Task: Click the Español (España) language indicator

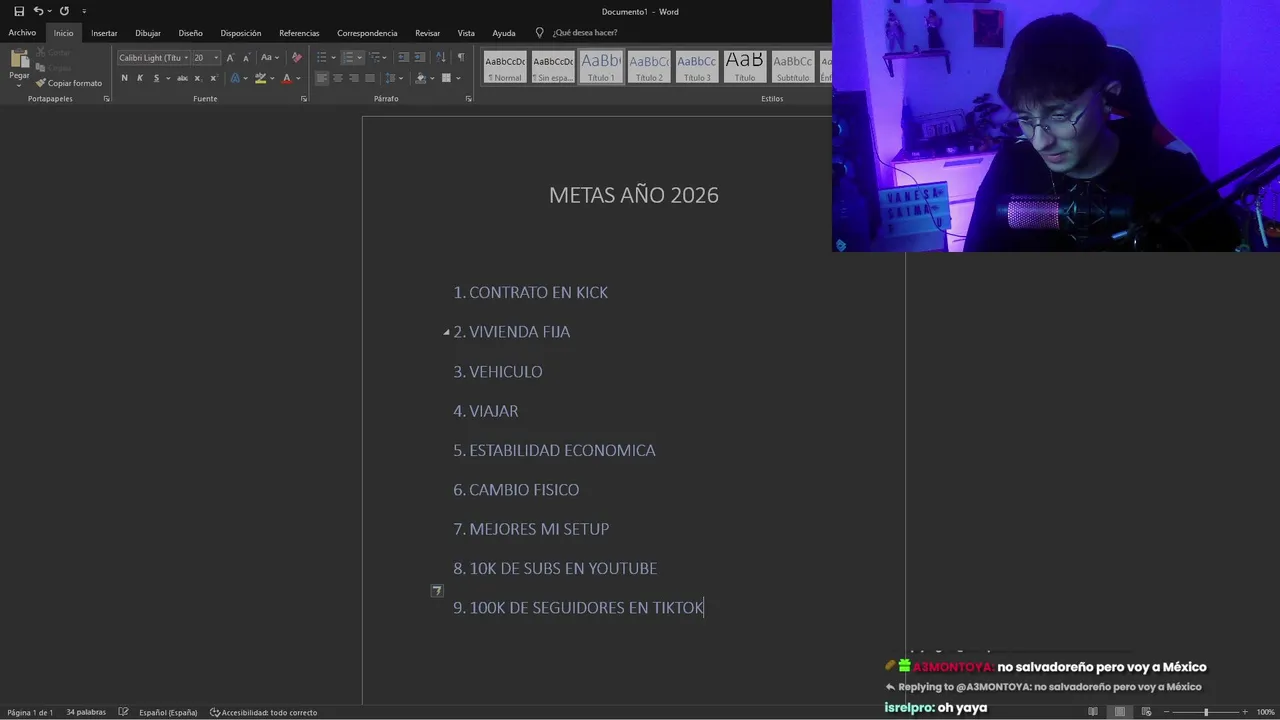Action: 168,712
